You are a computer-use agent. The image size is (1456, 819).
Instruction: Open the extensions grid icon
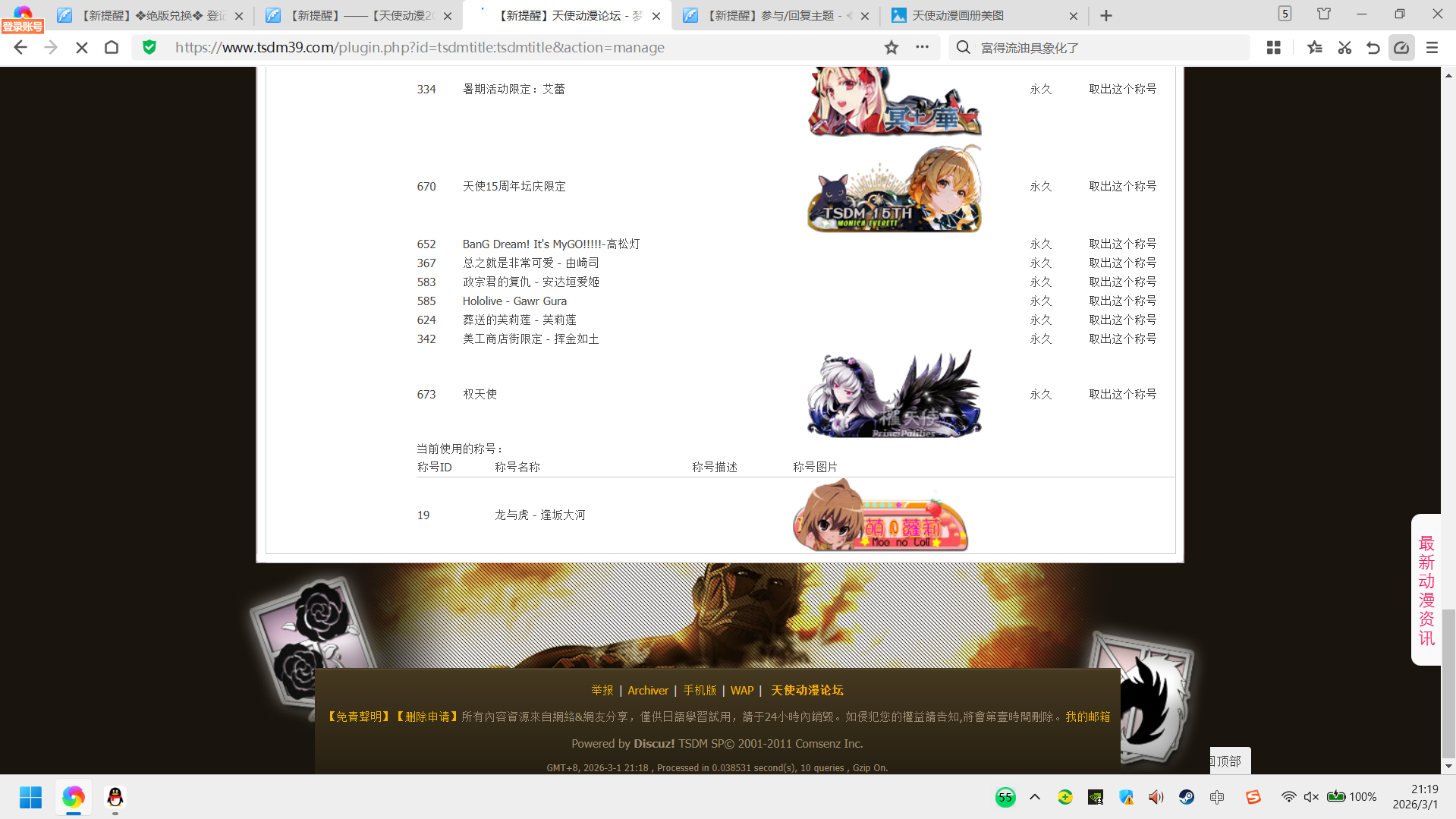1273,48
